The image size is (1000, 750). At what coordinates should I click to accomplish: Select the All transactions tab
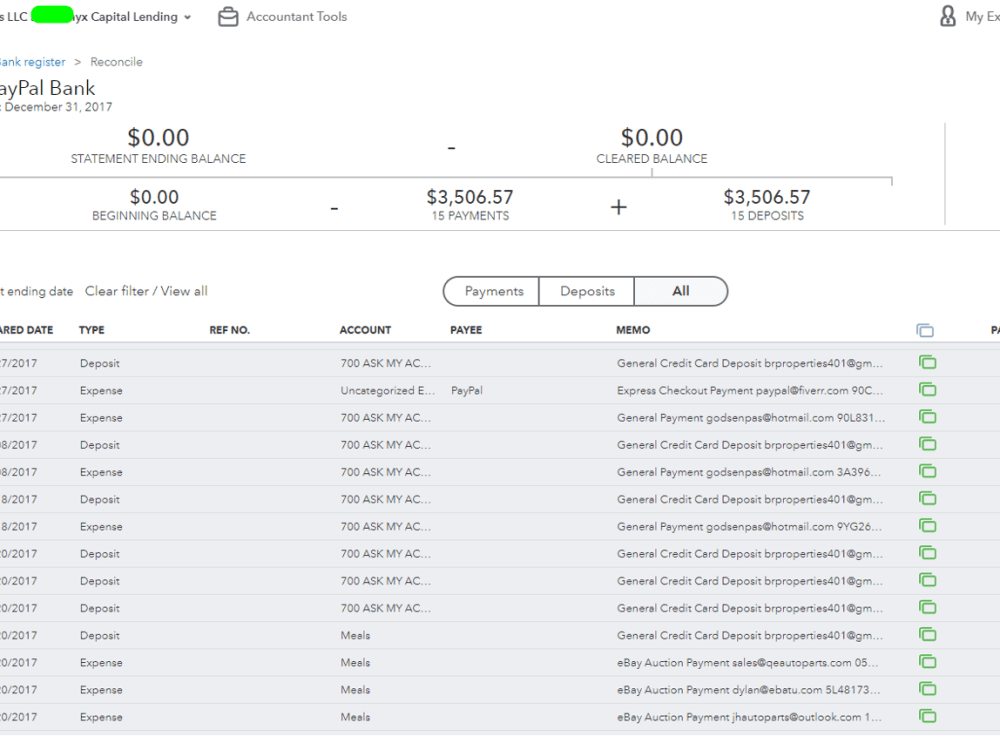680,291
